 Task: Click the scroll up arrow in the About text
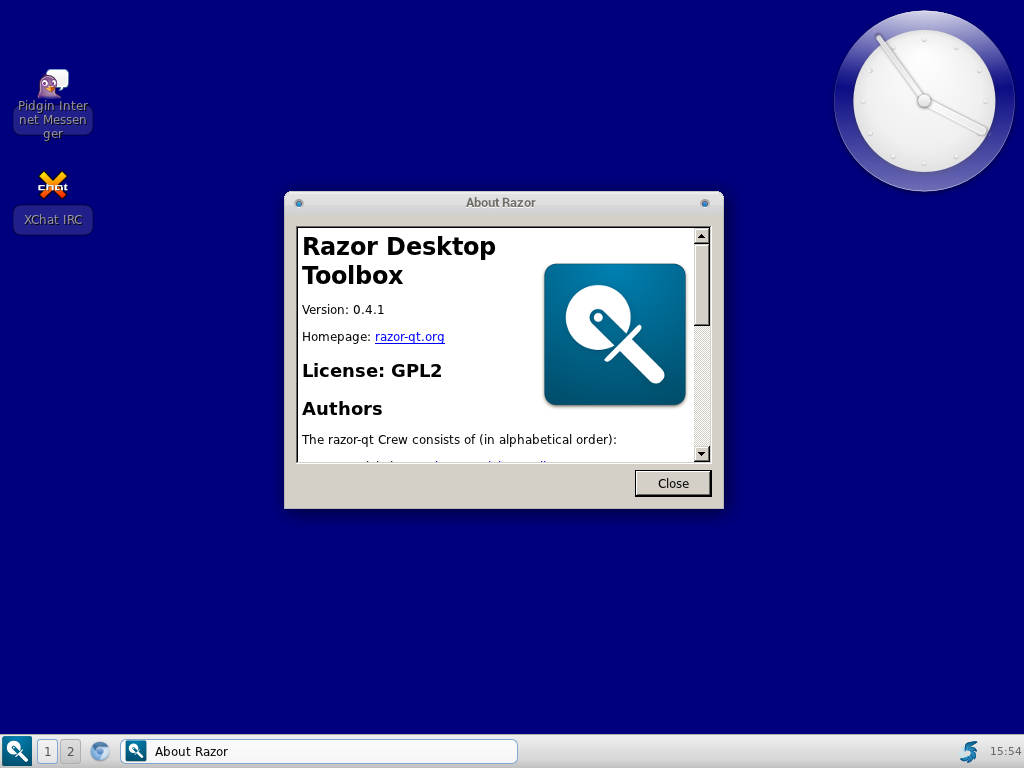coord(702,236)
